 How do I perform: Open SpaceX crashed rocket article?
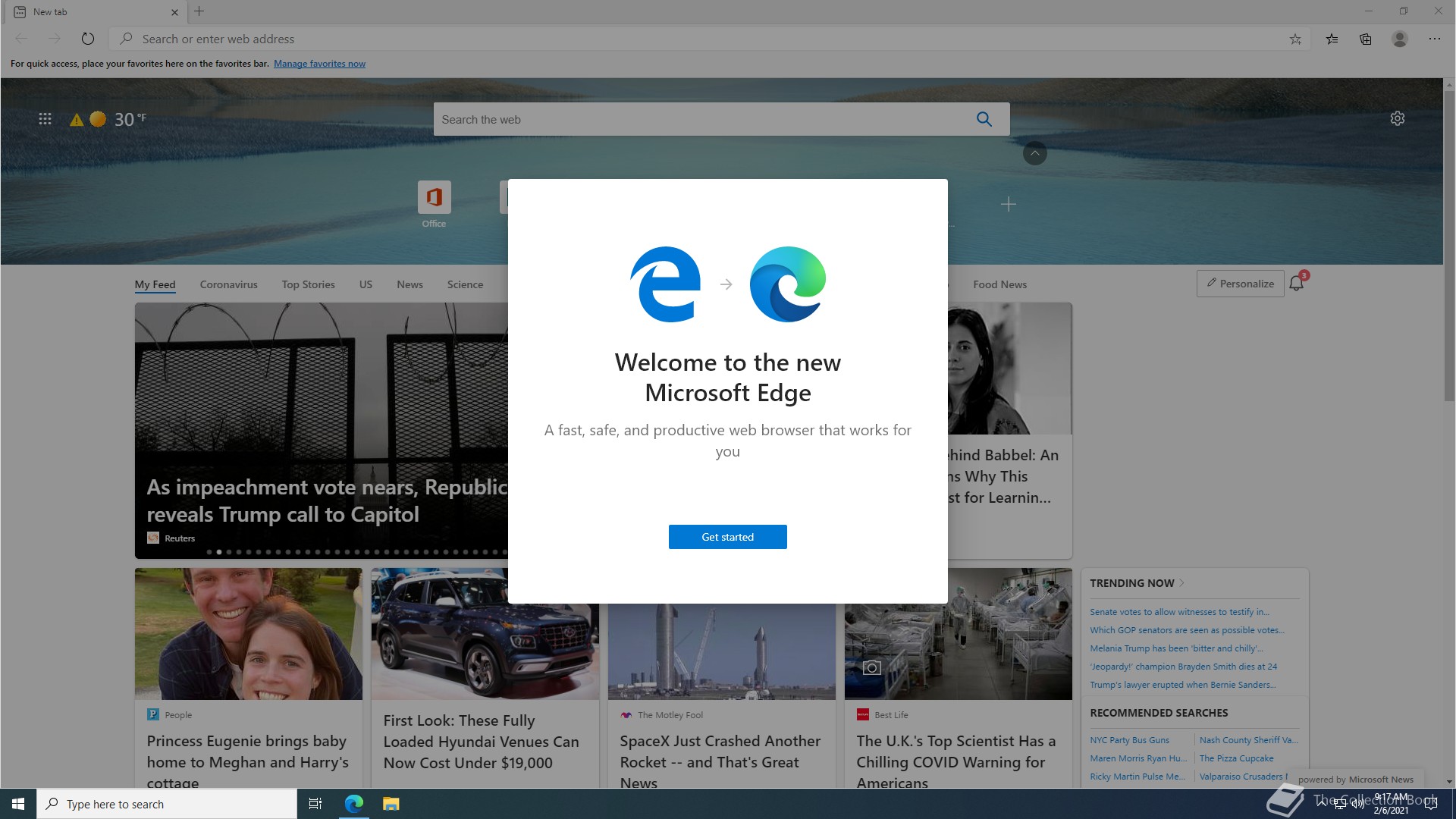pos(721,696)
